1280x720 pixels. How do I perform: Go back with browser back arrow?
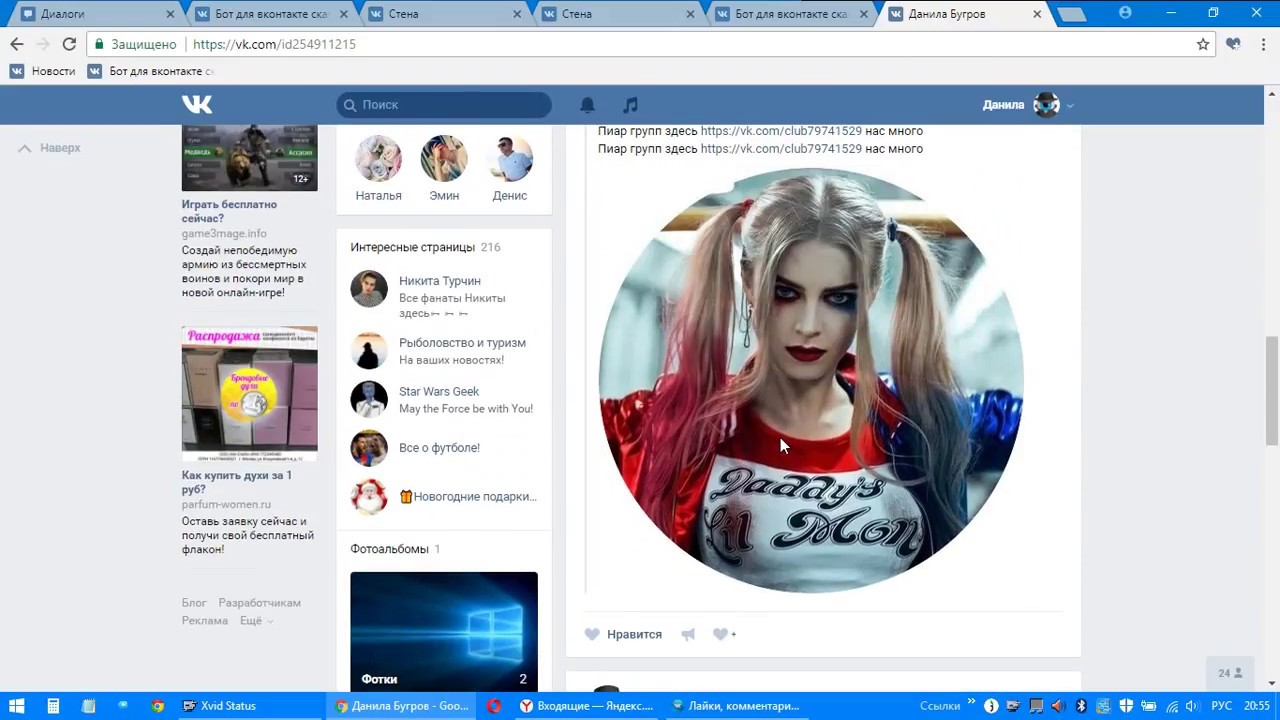pyautogui.click(x=16, y=44)
